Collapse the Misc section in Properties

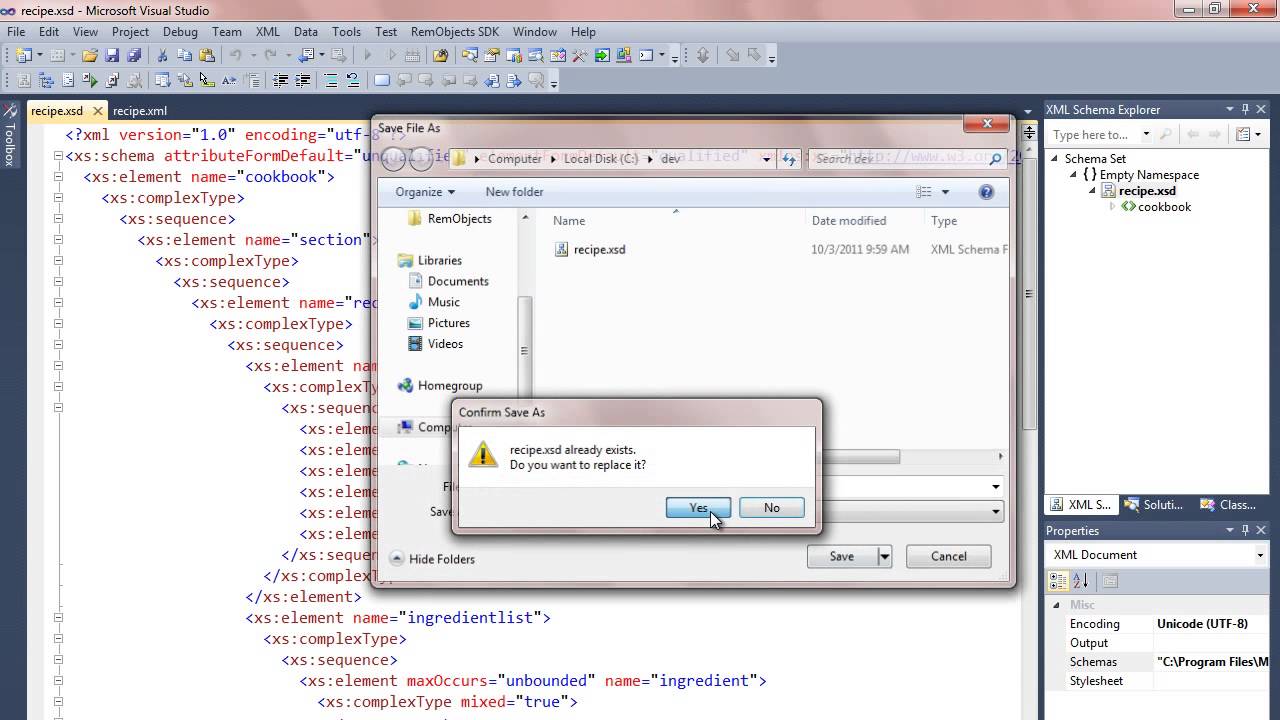click(1056, 605)
